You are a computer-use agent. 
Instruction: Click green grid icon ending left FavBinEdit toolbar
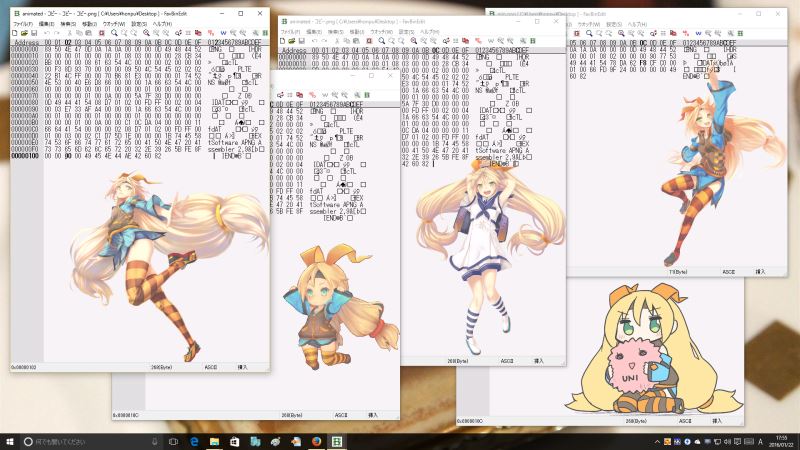(265, 33)
